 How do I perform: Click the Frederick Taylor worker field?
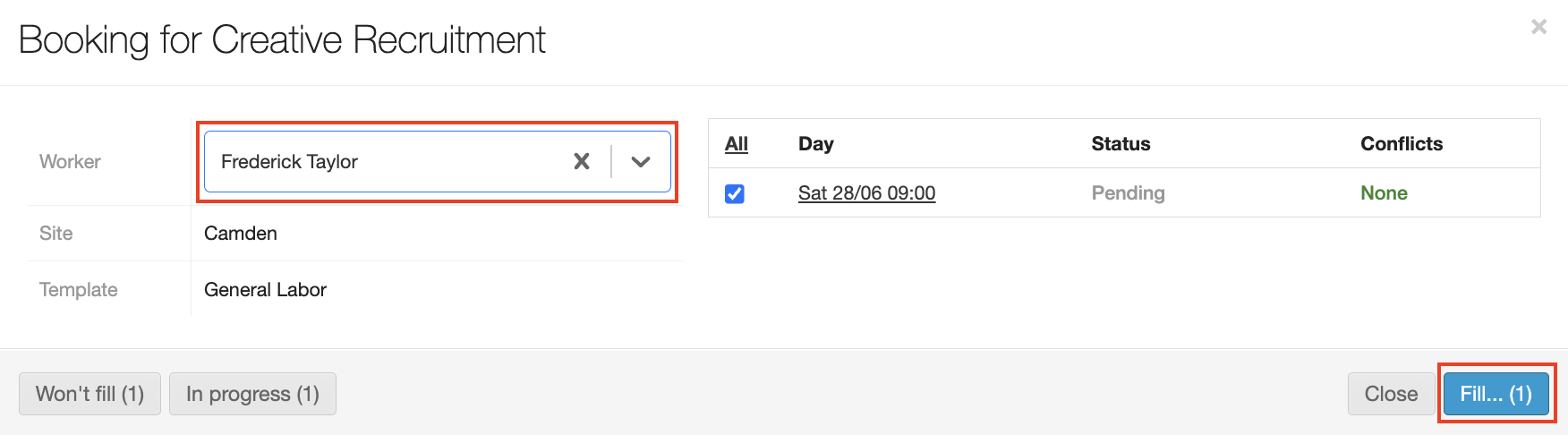tap(385, 161)
